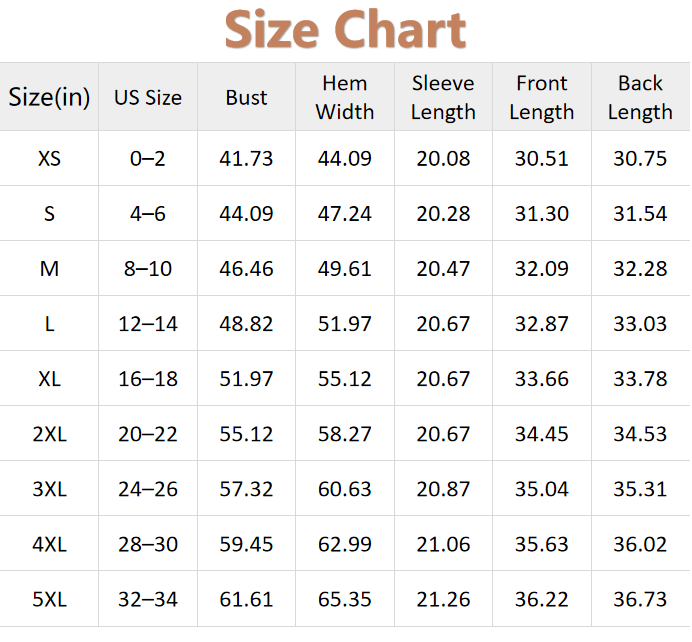The height and width of the screenshot is (642, 692).
Task: Click US size 32–34 cell
Action: (x=148, y=599)
